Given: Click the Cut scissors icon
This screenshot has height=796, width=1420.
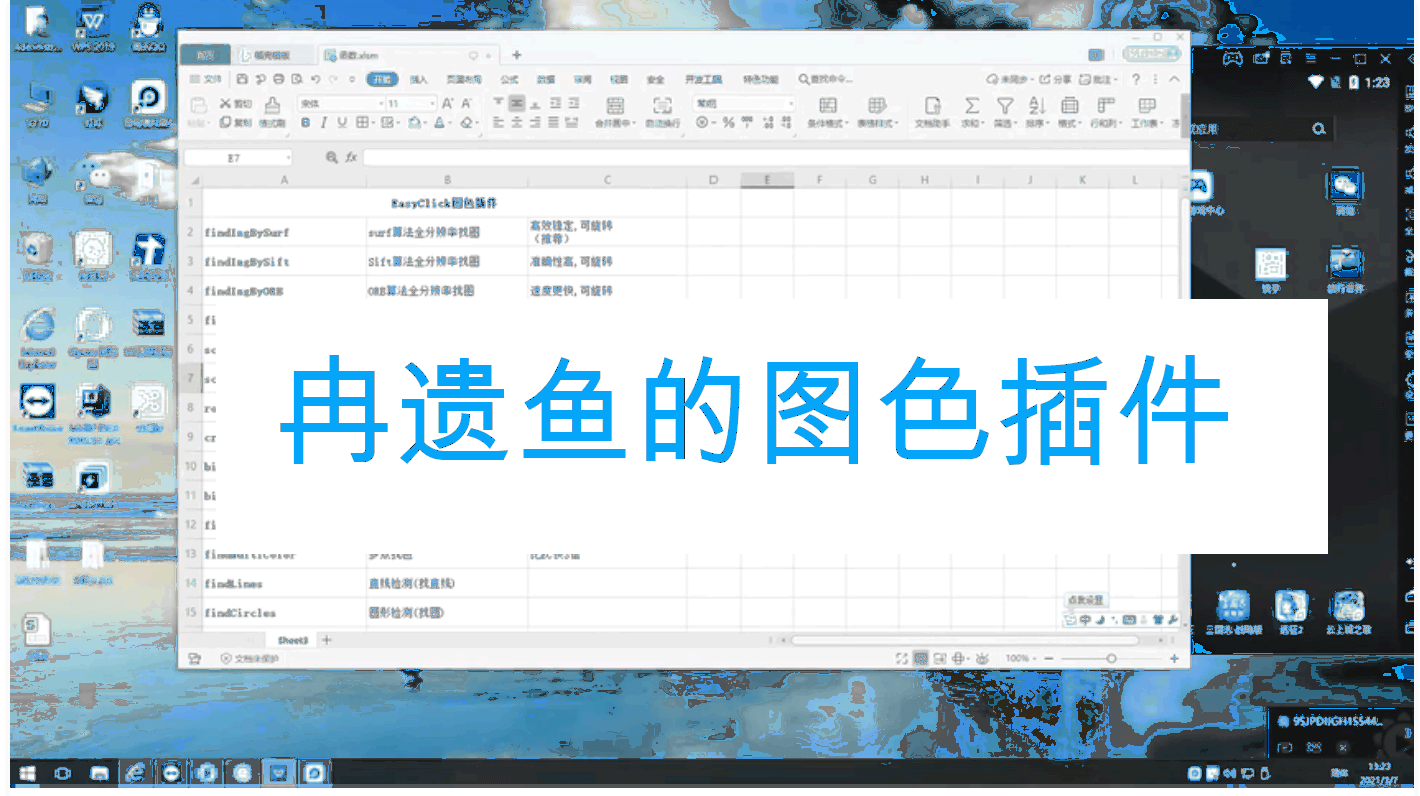Looking at the screenshot, I should point(225,103).
